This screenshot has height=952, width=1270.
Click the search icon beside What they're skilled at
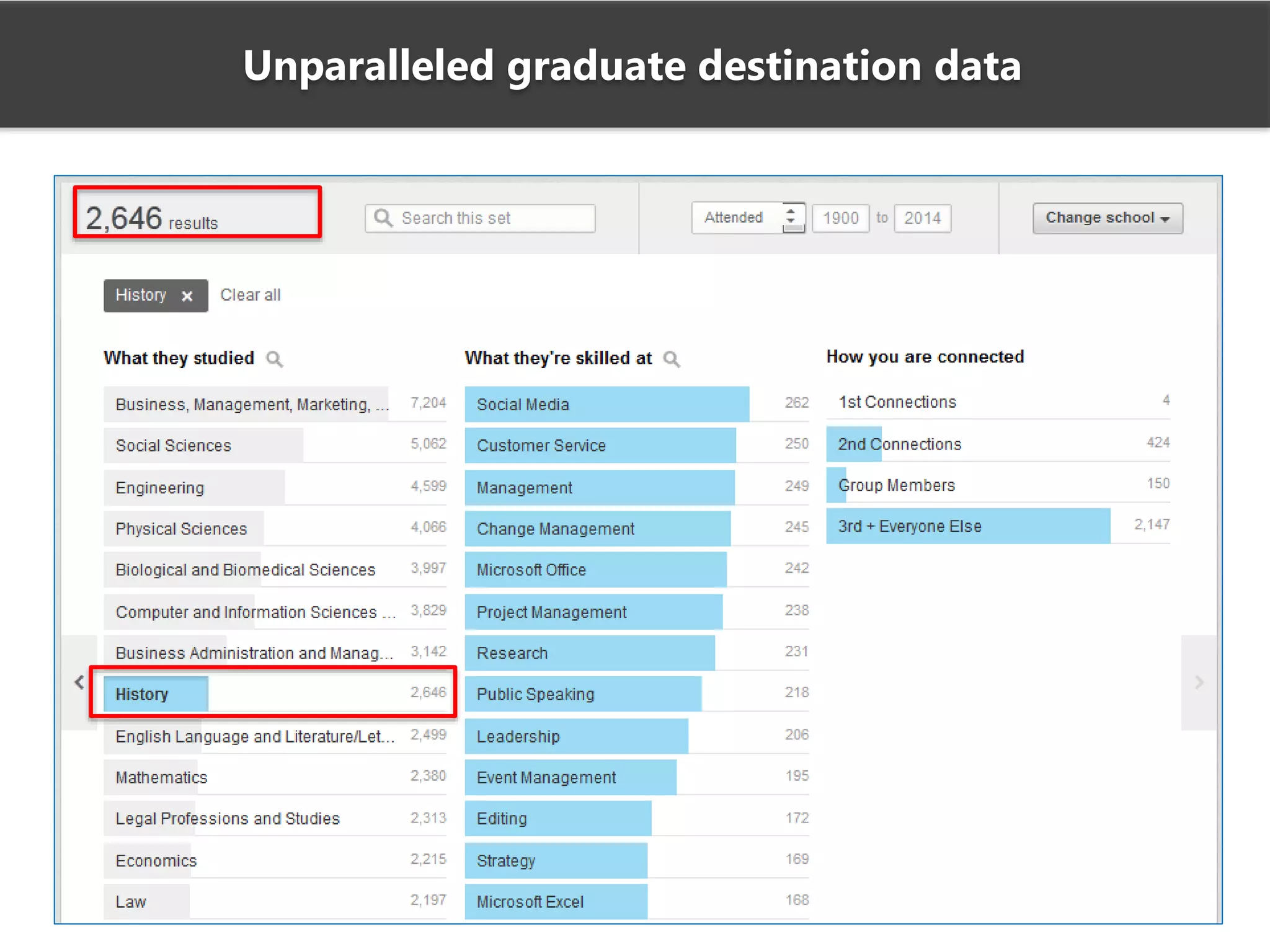(671, 359)
